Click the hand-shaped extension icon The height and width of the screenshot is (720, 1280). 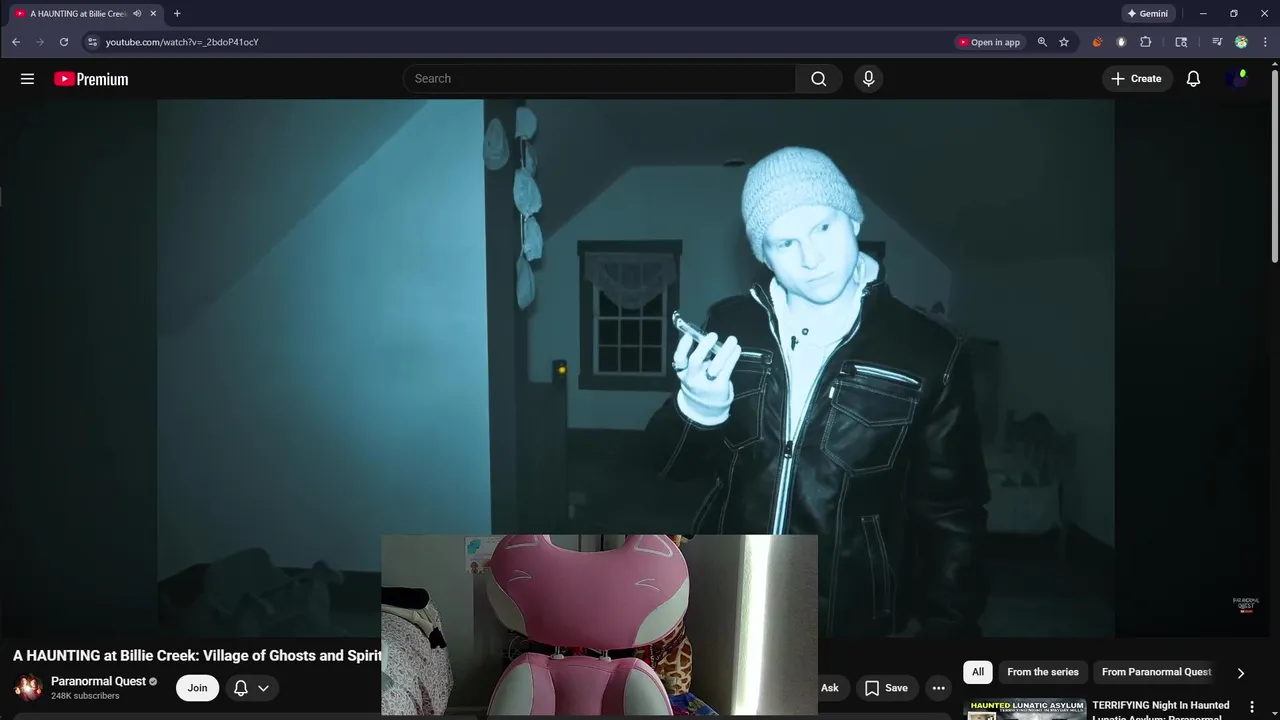pos(1121,42)
